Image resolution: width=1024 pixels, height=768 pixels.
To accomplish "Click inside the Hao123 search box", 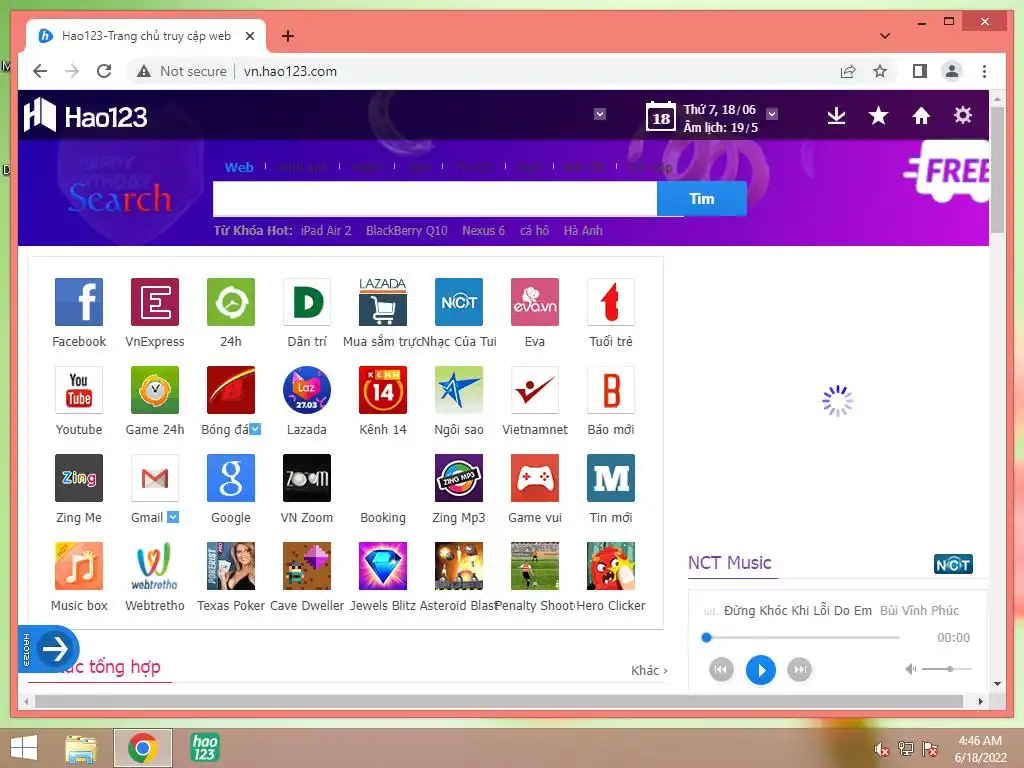I will [434, 199].
